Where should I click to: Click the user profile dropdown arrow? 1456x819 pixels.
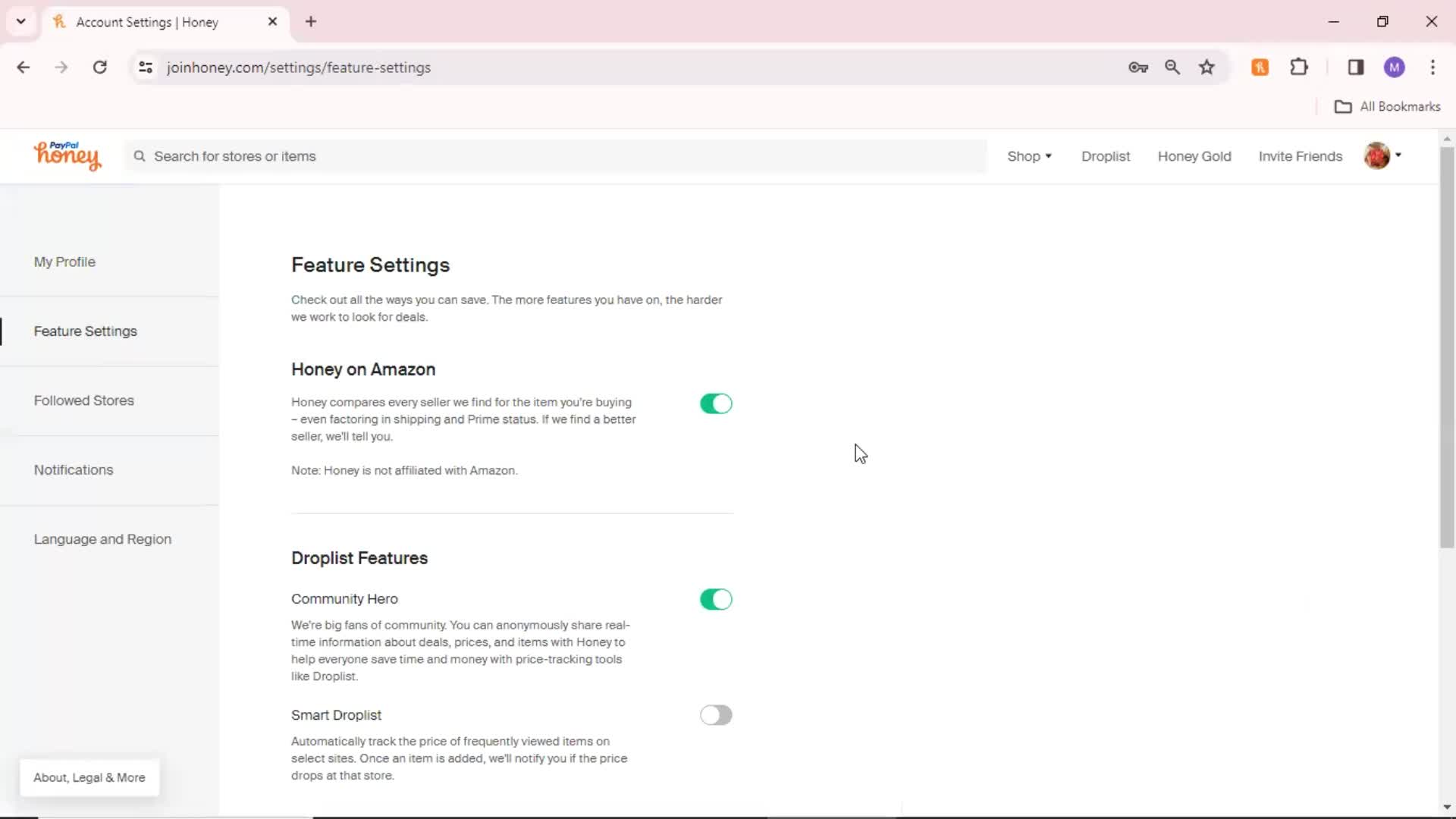pyautogui.click(x=1398, y=155)
